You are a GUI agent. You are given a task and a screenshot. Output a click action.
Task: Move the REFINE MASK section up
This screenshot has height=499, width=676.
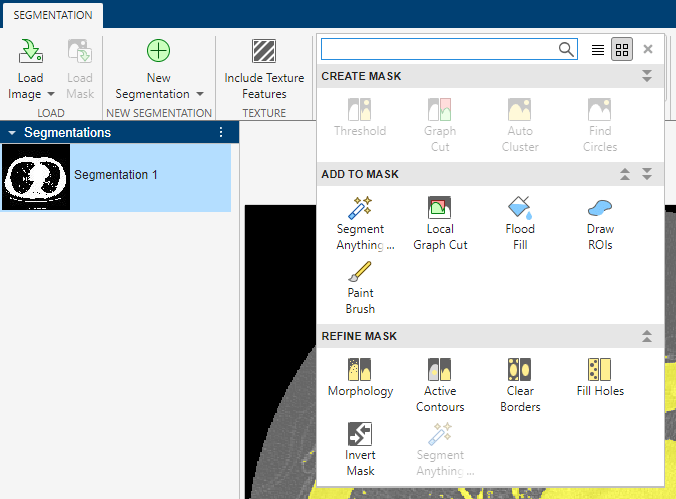tap(647, 336)
